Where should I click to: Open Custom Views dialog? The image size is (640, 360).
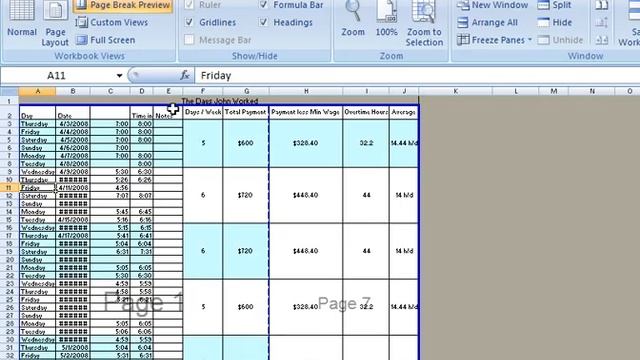[112, 22]
